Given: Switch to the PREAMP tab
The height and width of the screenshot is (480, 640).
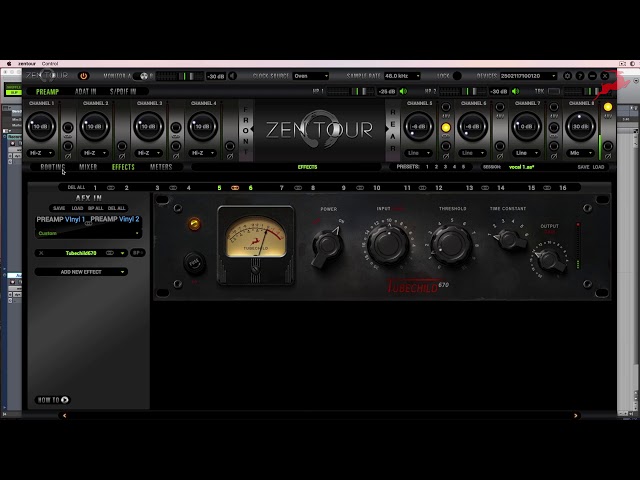Looking at the screenshot, I should pos(47,91).
